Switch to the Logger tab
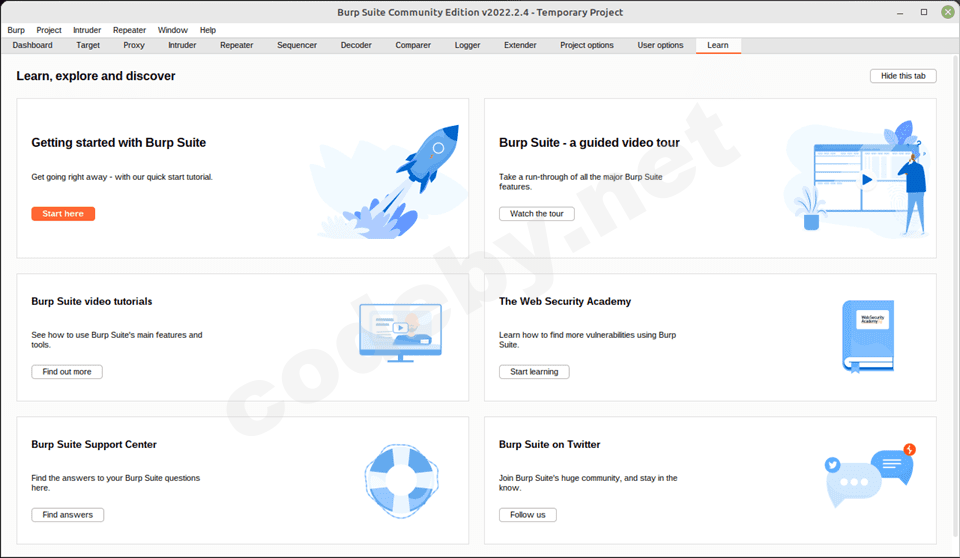960x558 pixels. click(x=467, y=45)
